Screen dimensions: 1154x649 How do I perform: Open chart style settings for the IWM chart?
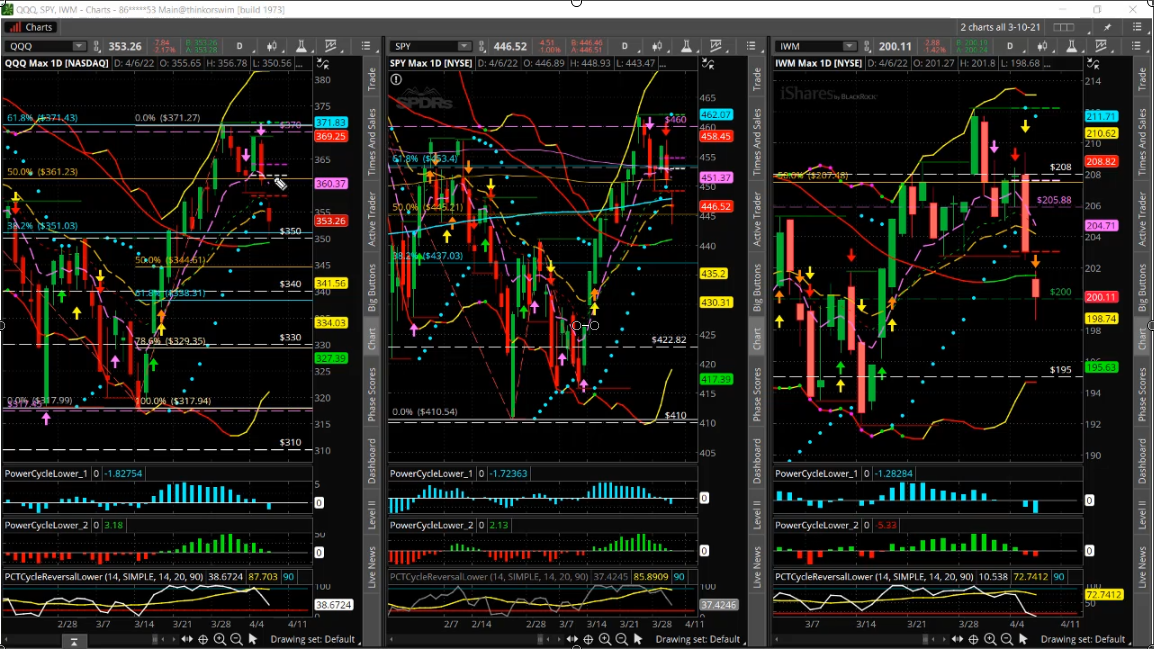(x=1042, y=46)
